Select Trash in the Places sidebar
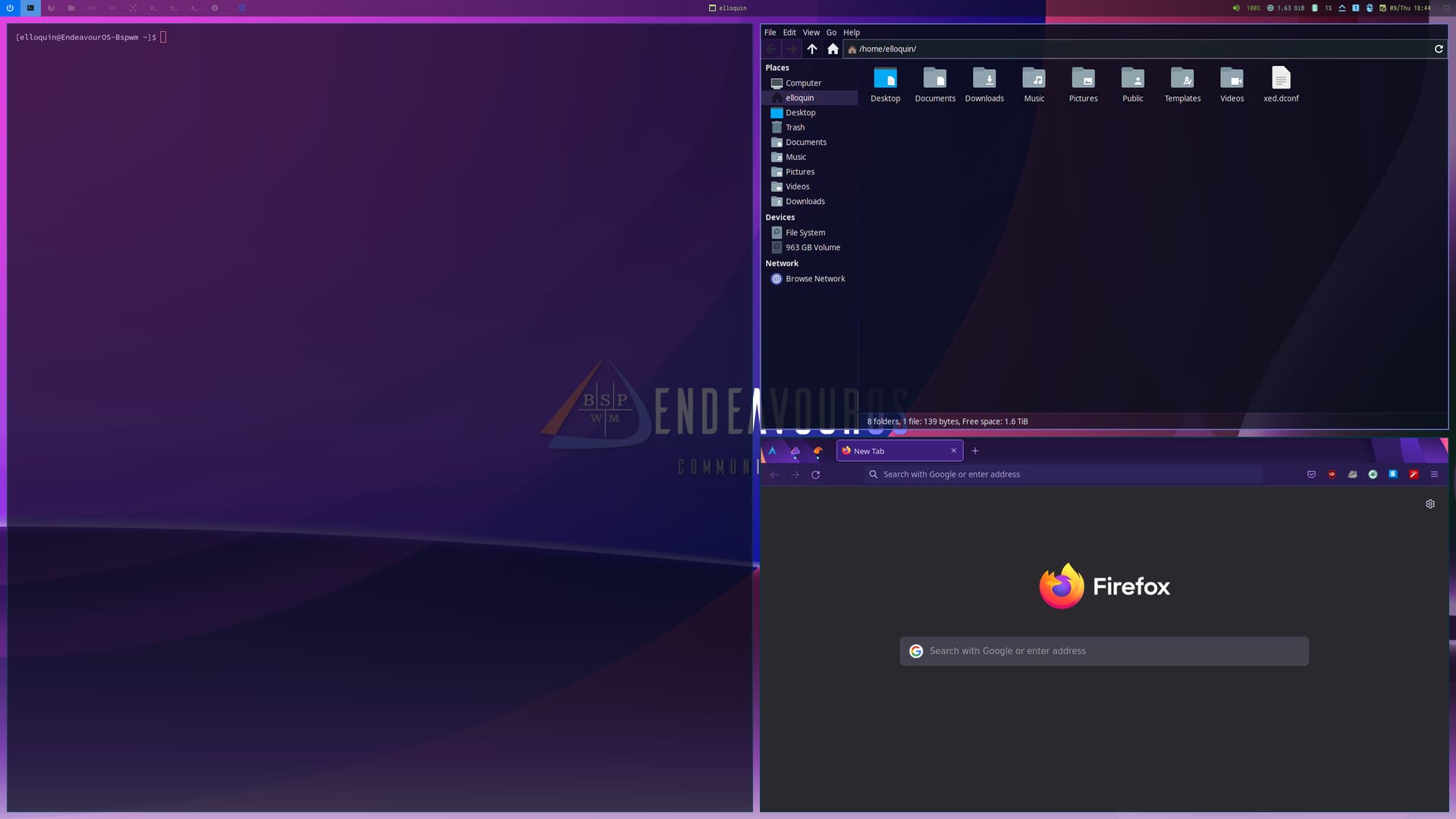This screenshot has width=1456, height=819. pos(794,127)
